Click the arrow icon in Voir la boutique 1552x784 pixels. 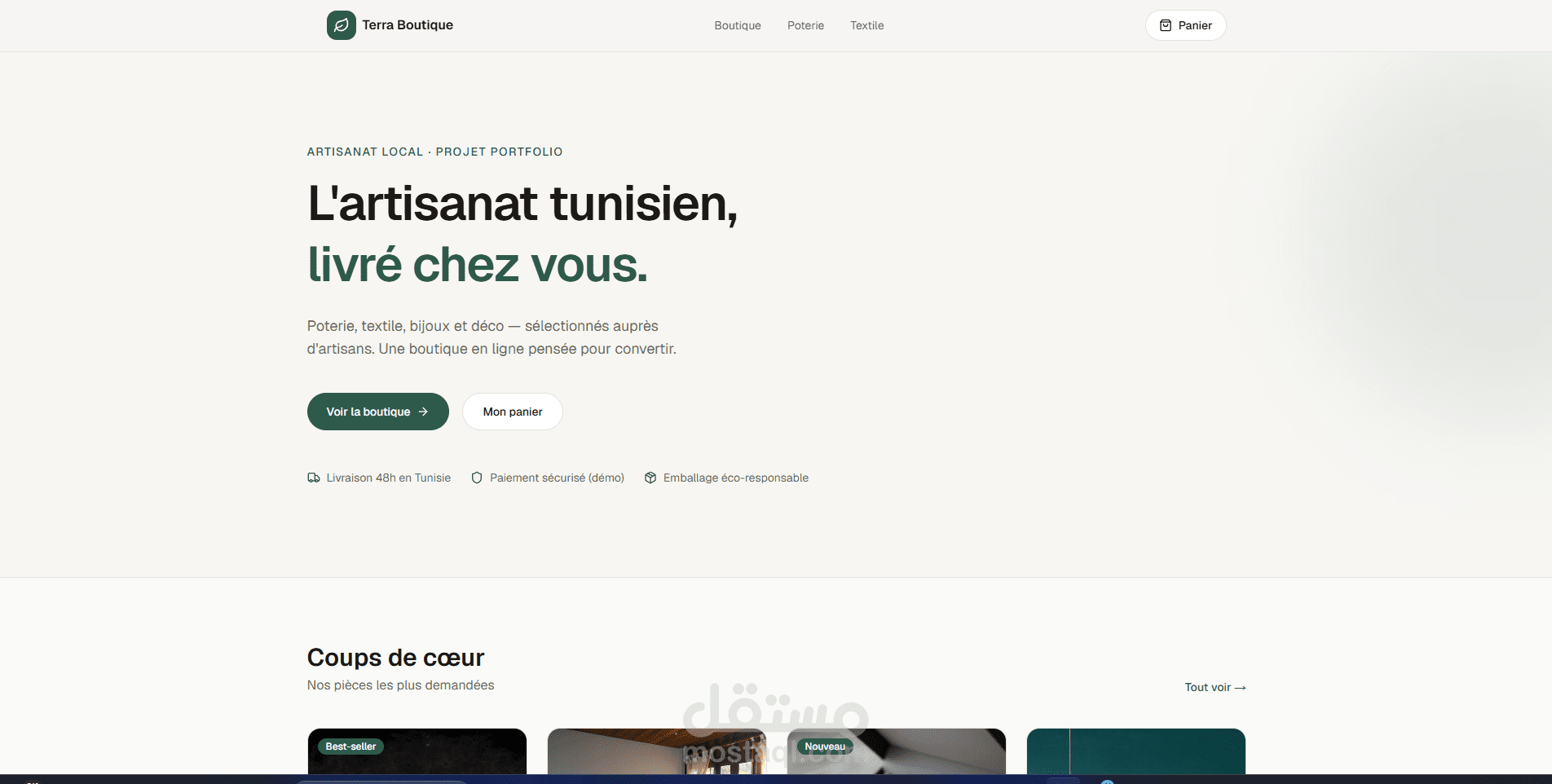click(x=423, y=412)
